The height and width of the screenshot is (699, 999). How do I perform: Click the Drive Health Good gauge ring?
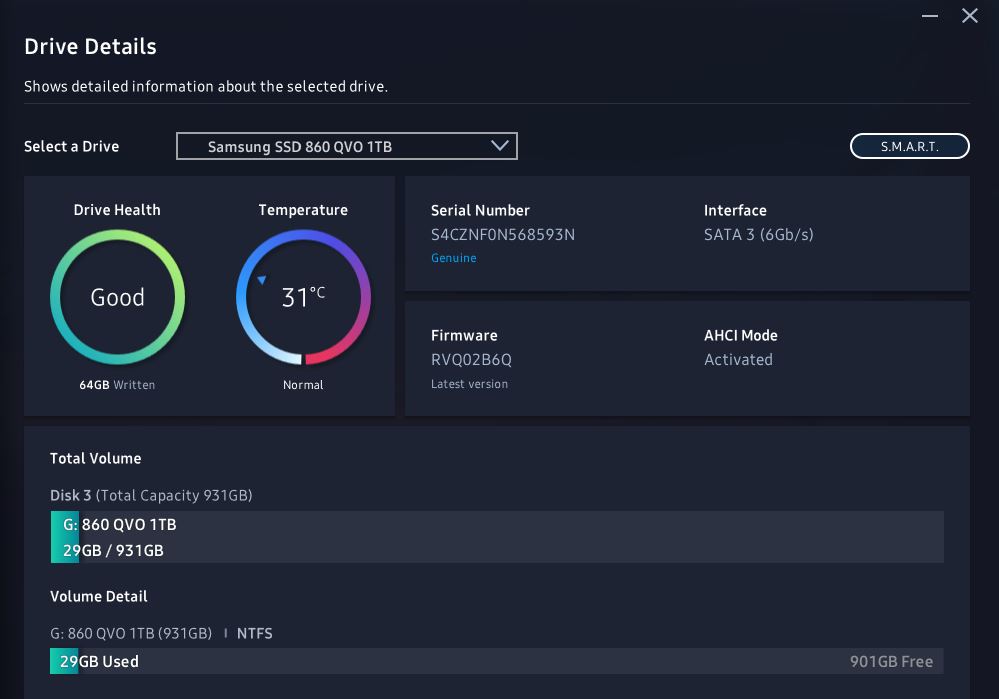(x=117, y=297)
